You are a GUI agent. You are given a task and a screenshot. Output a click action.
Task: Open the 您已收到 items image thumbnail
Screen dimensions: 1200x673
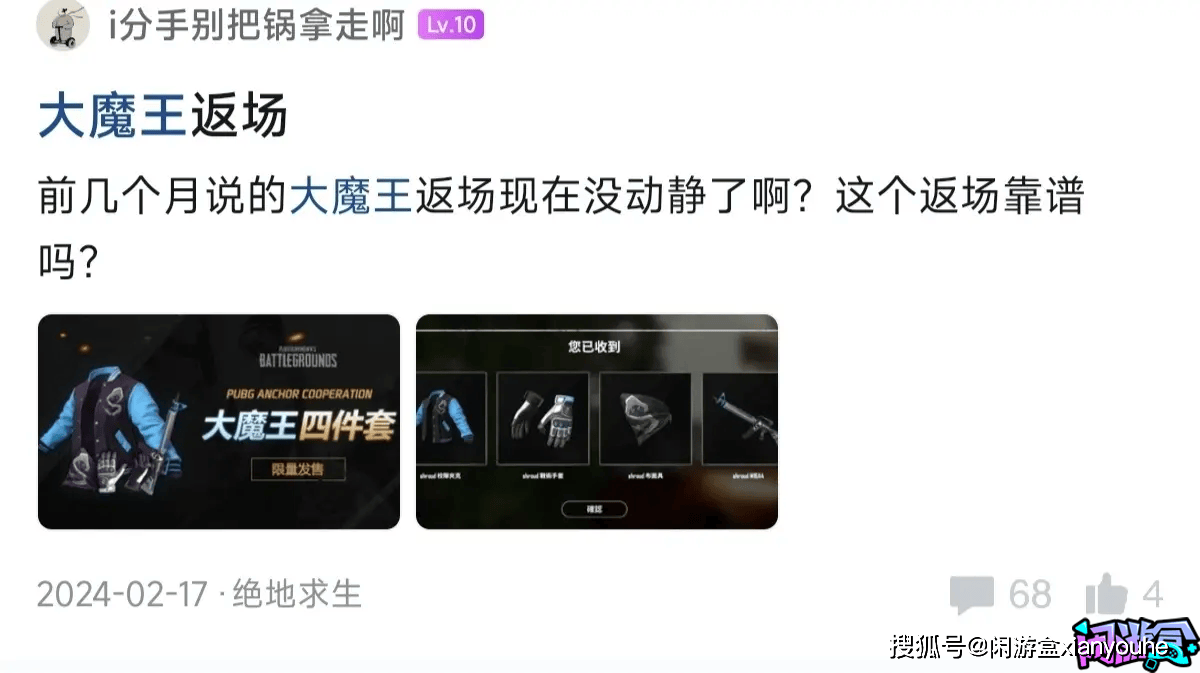(597, 422)
